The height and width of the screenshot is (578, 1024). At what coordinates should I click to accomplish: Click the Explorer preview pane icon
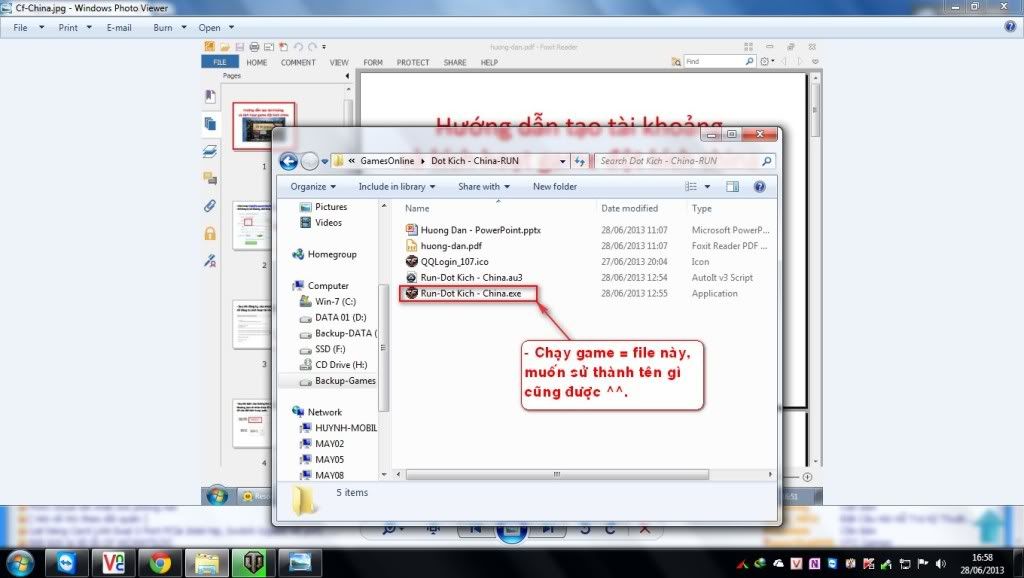tap(732, 187)
